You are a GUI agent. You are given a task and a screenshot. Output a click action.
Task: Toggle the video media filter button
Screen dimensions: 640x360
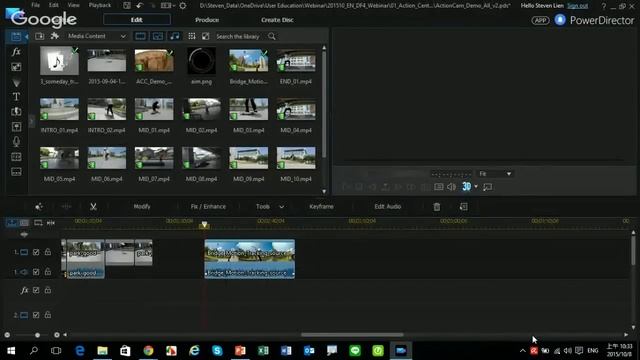(x=140, y=36)
